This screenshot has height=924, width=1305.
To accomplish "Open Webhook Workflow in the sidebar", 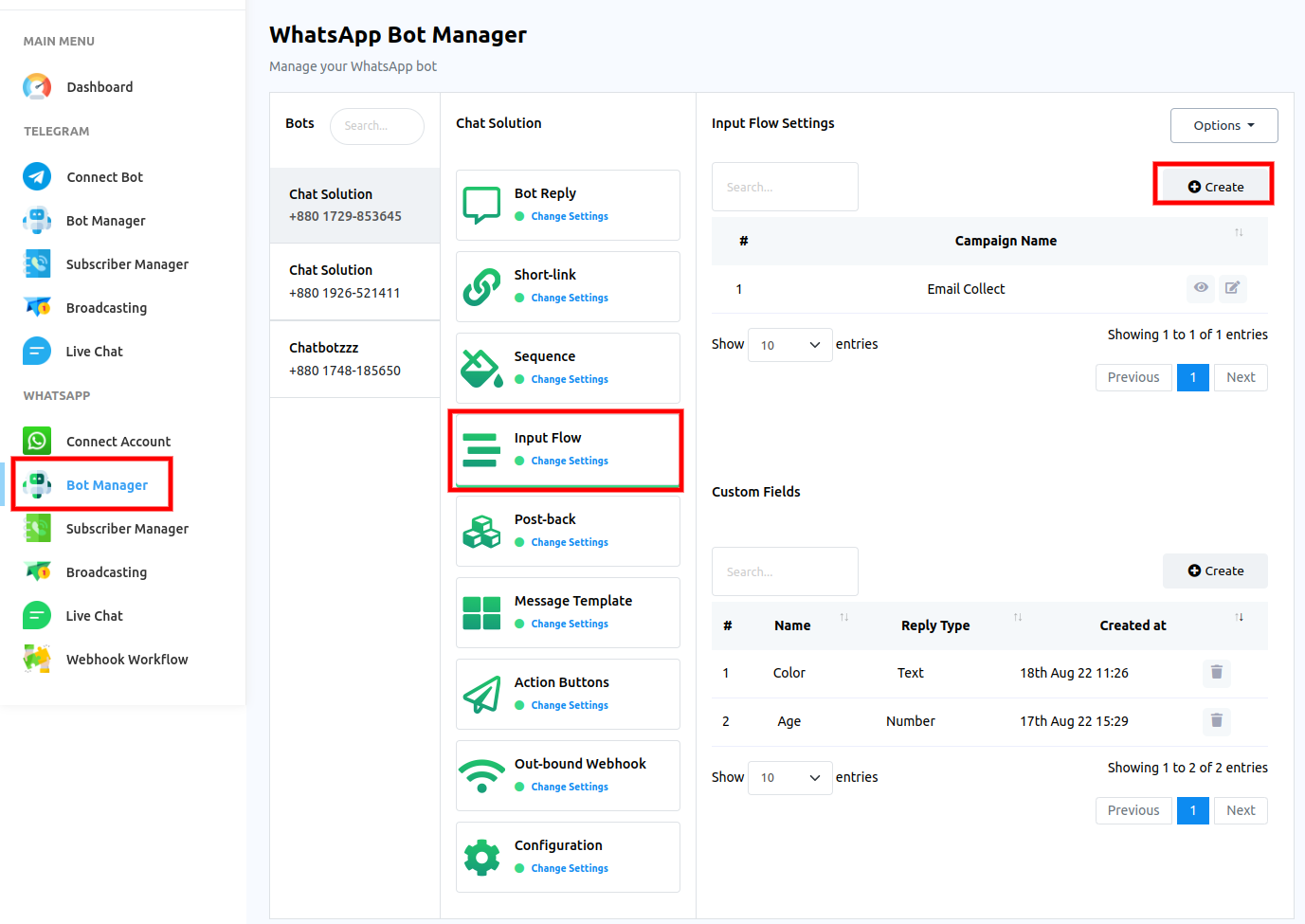I will coord(127,660).
